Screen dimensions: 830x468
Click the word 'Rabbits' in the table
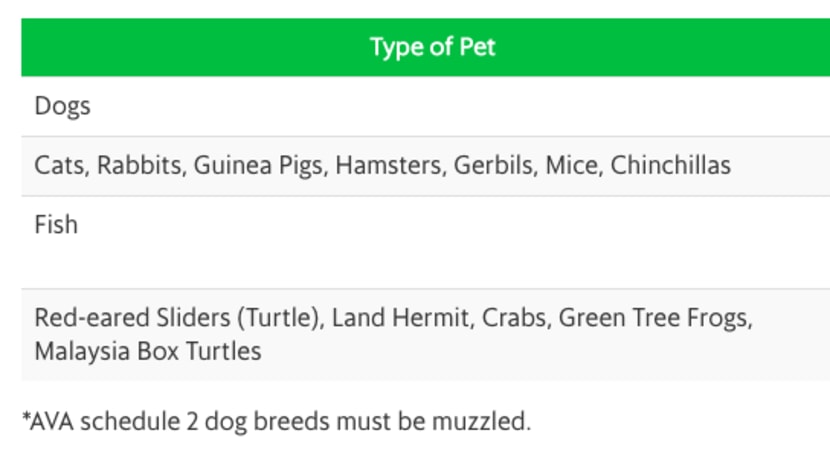(140, 165)
